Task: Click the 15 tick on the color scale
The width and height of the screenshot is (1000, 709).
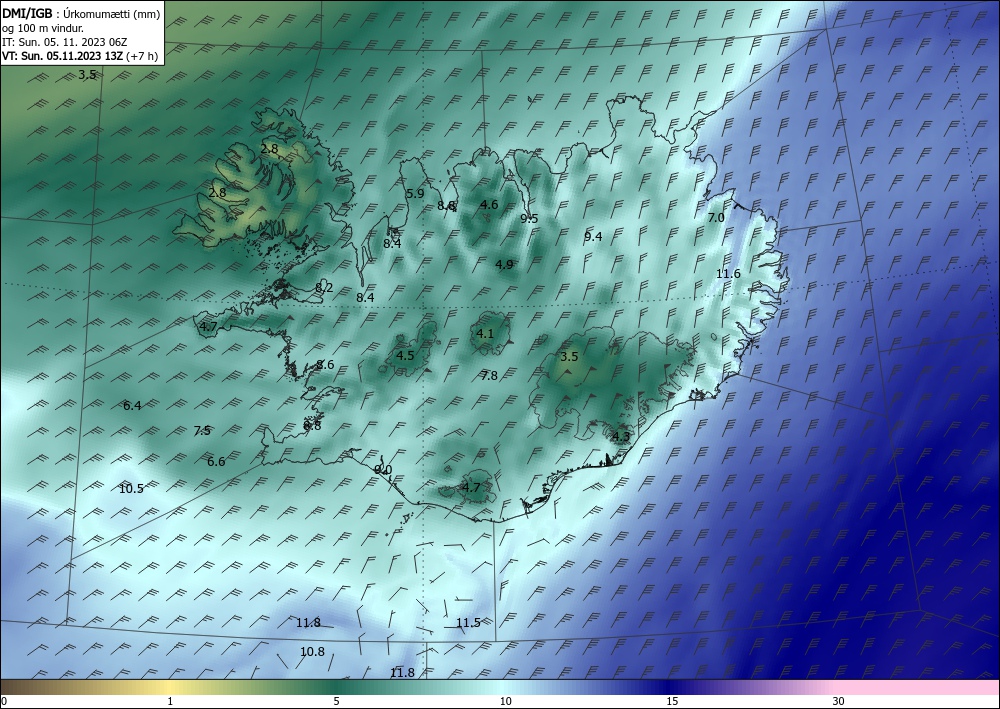Action: (672, 701)
